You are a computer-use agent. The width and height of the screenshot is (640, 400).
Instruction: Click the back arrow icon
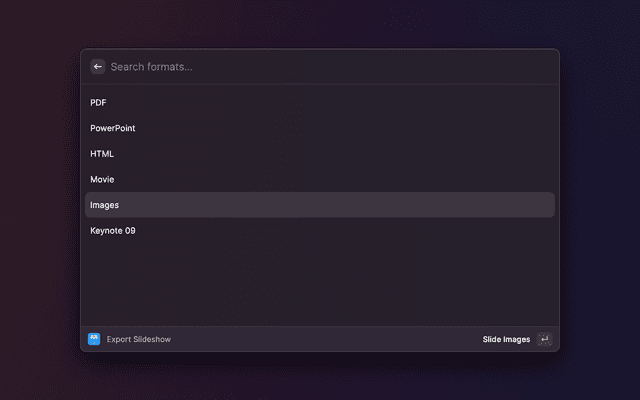[x=98, y=67]
